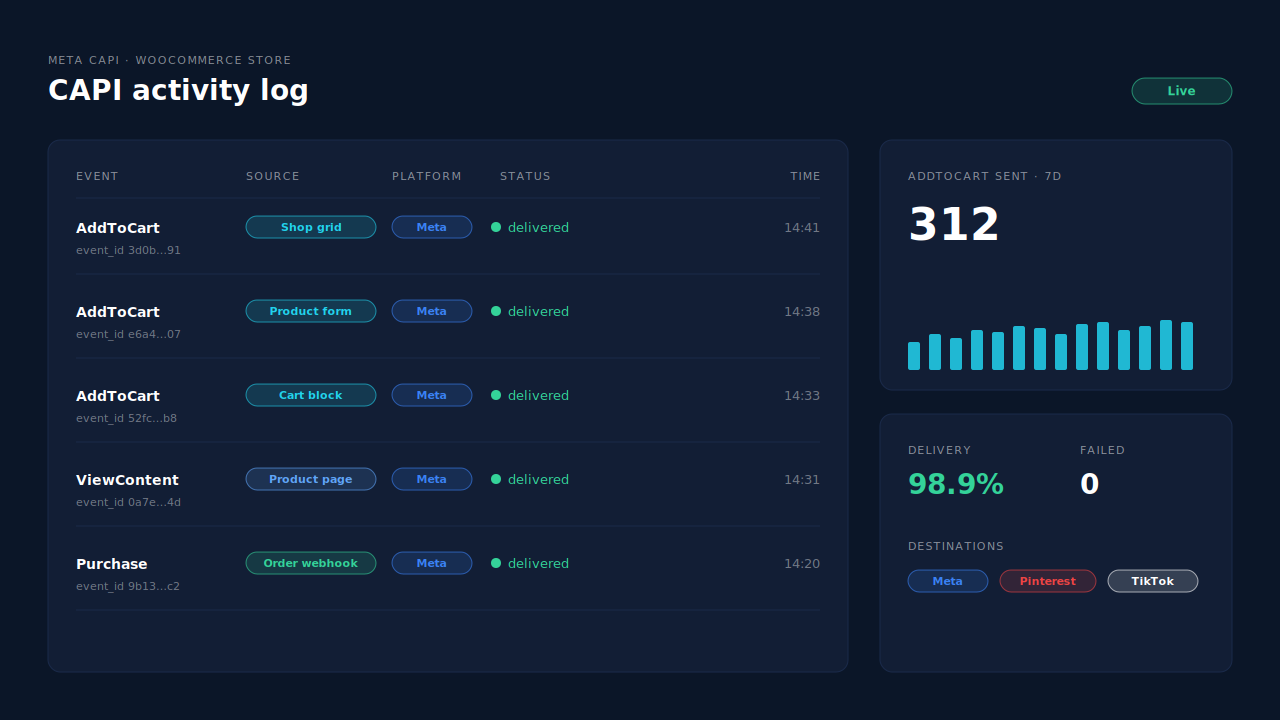
Task: Click the 98.9% delivery rate value
Action: (x=956, y=484)
